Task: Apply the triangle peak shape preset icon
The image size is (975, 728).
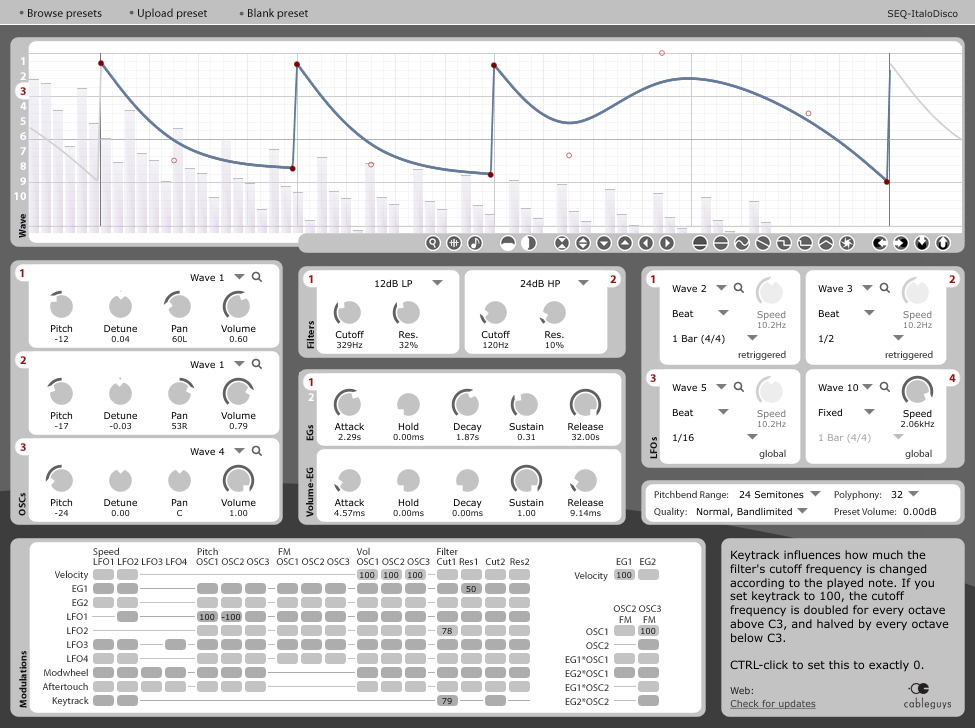Action: click(x=826, y=243)
